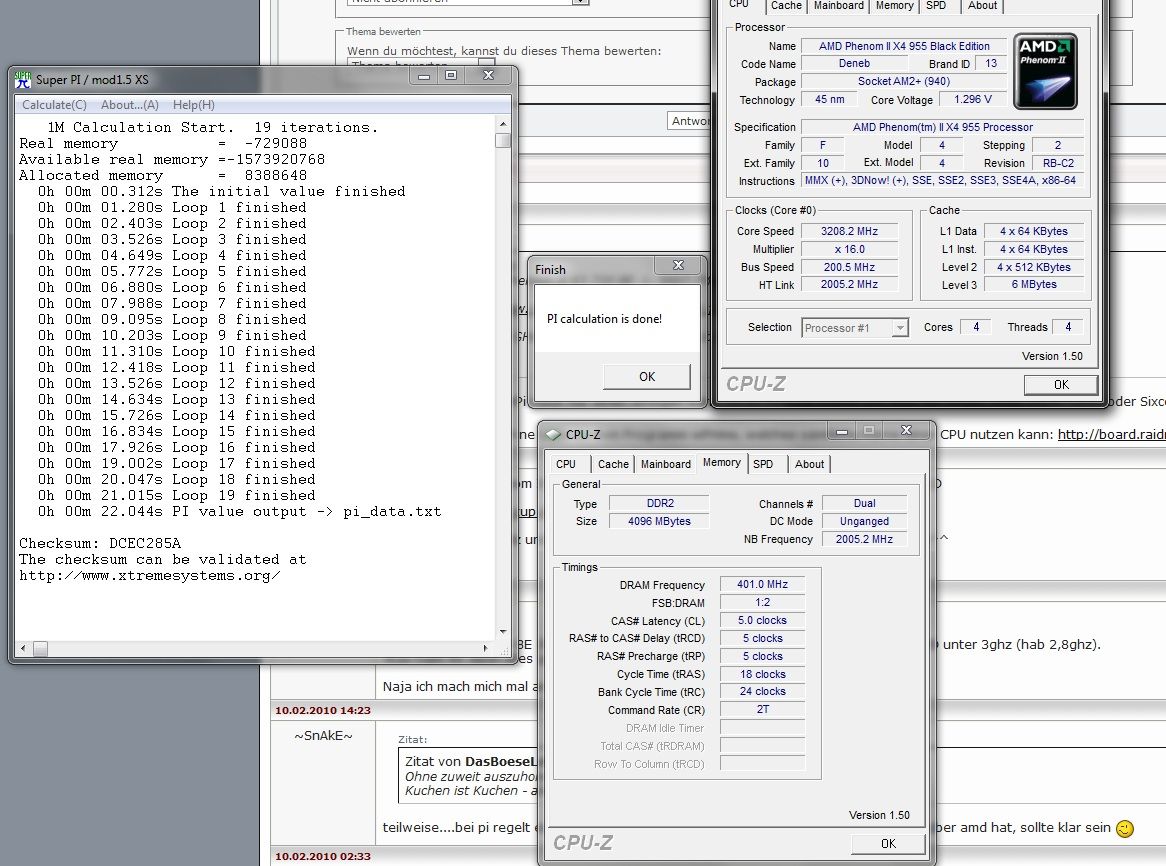Maximize the Super PI window
This screenshot has height=866, width=1166.
coord(451,76)
